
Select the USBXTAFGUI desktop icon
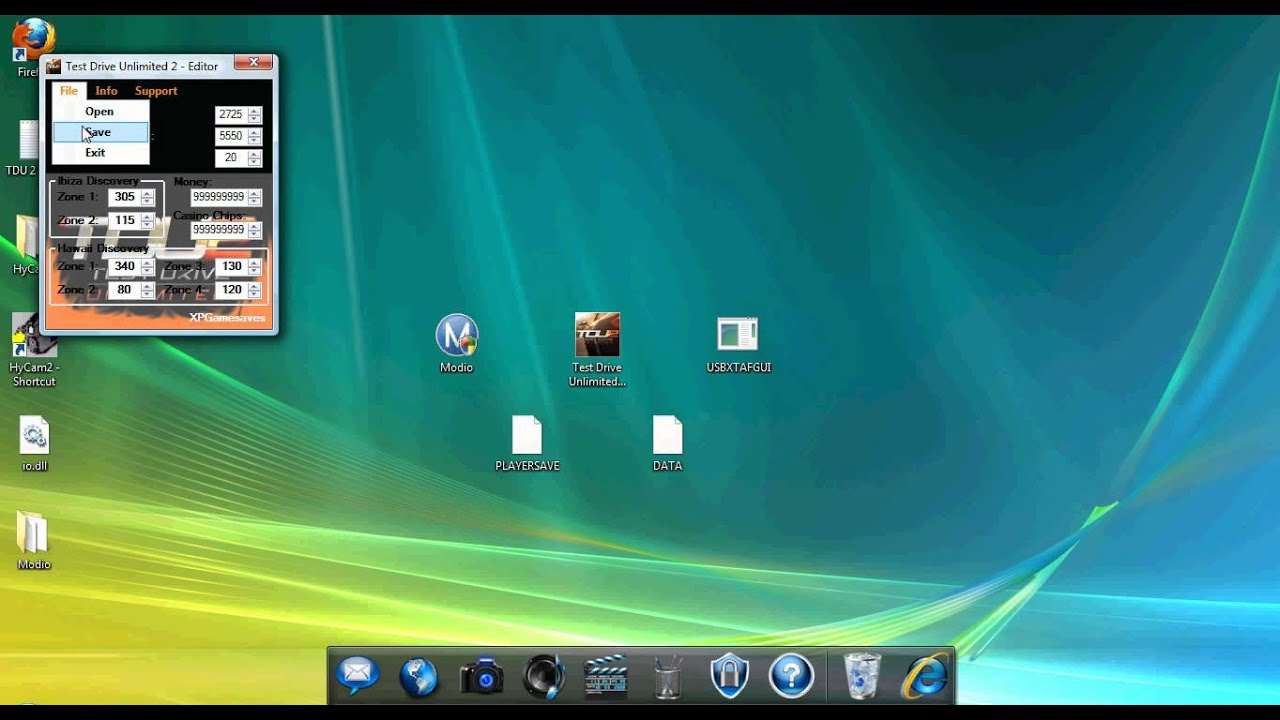pyautogui.click(x=738, y=336)
